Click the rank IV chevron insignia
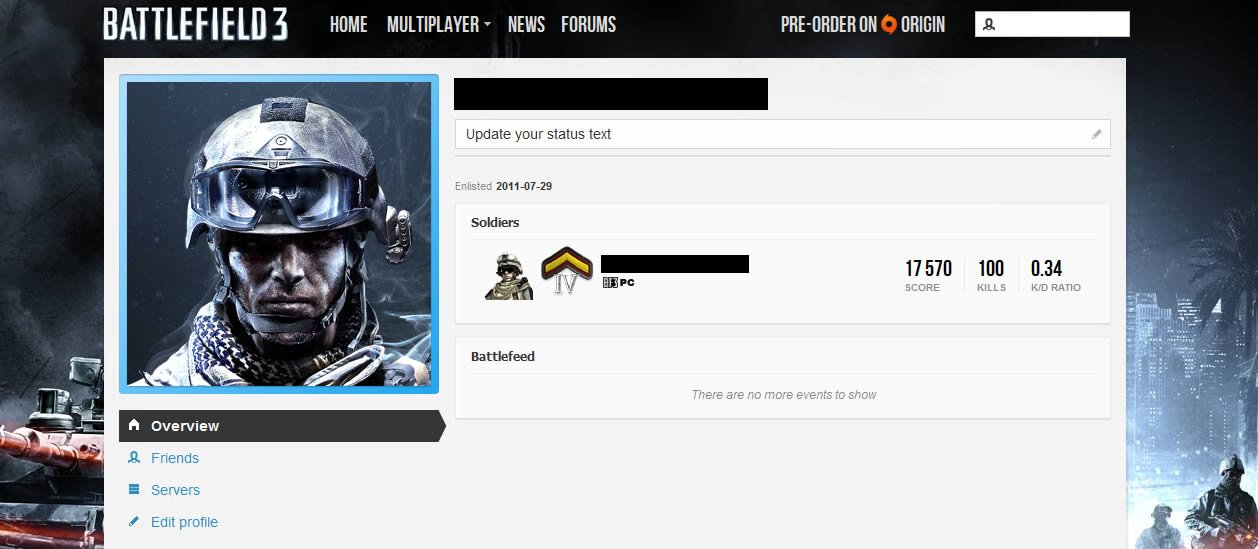This screenshot has height=549, width=1258. tap(566, 272)
